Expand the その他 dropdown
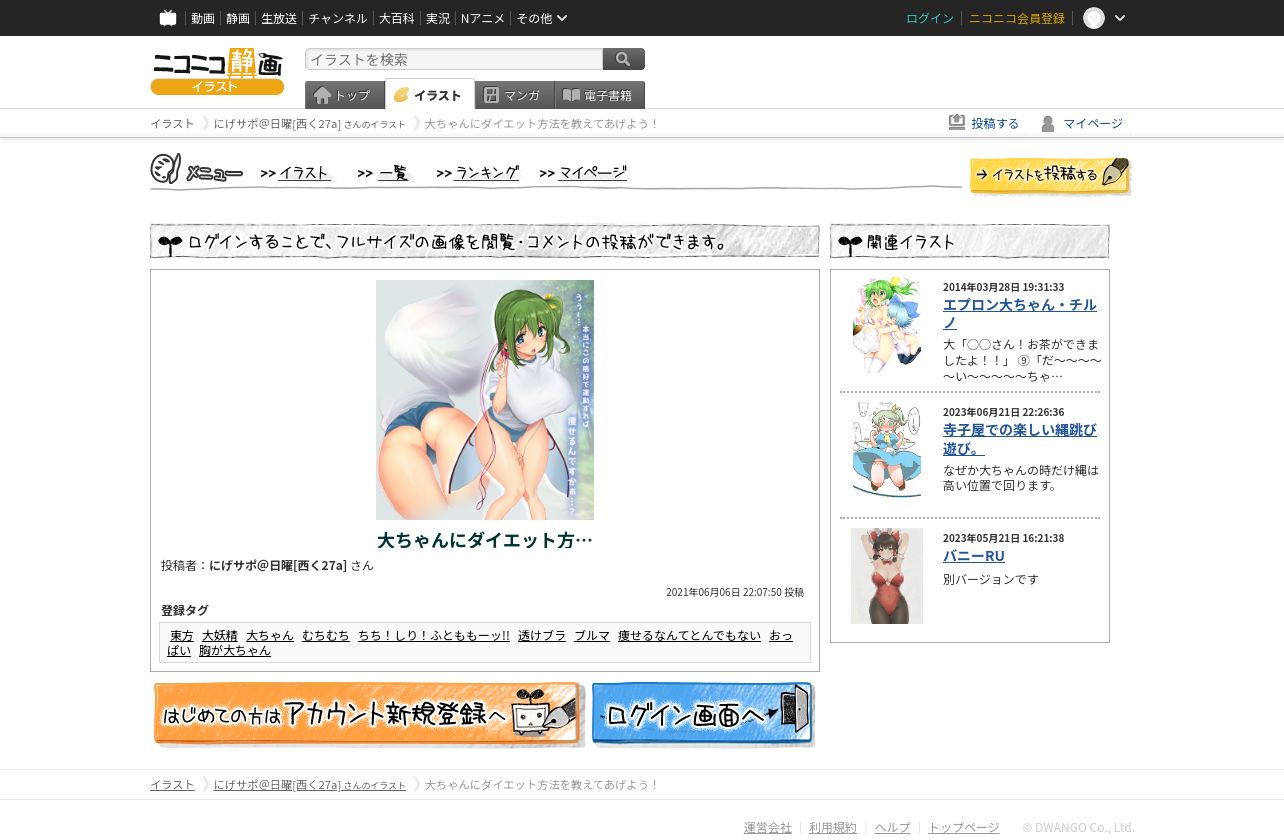This screenshot has width=1284, height=840. click(542, 18)
